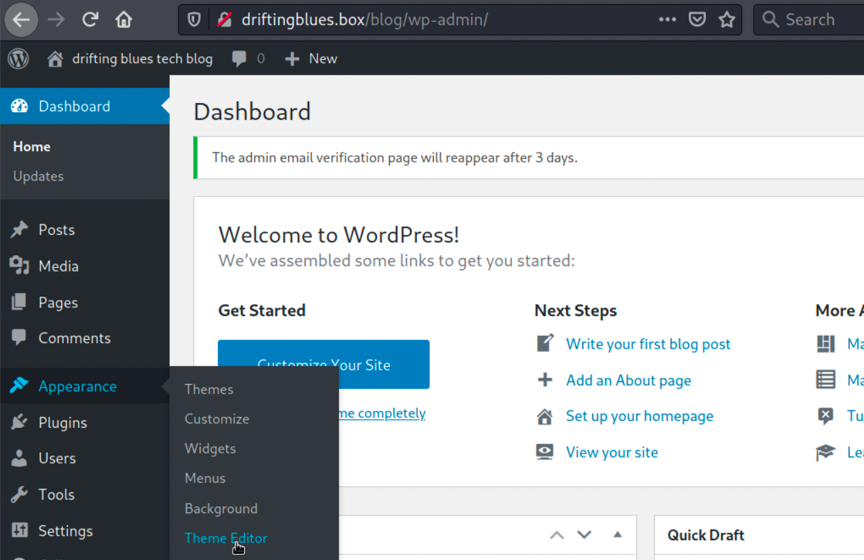Bookmark this page with the star icon
864x560 pixels.
(x=727, y=20)
